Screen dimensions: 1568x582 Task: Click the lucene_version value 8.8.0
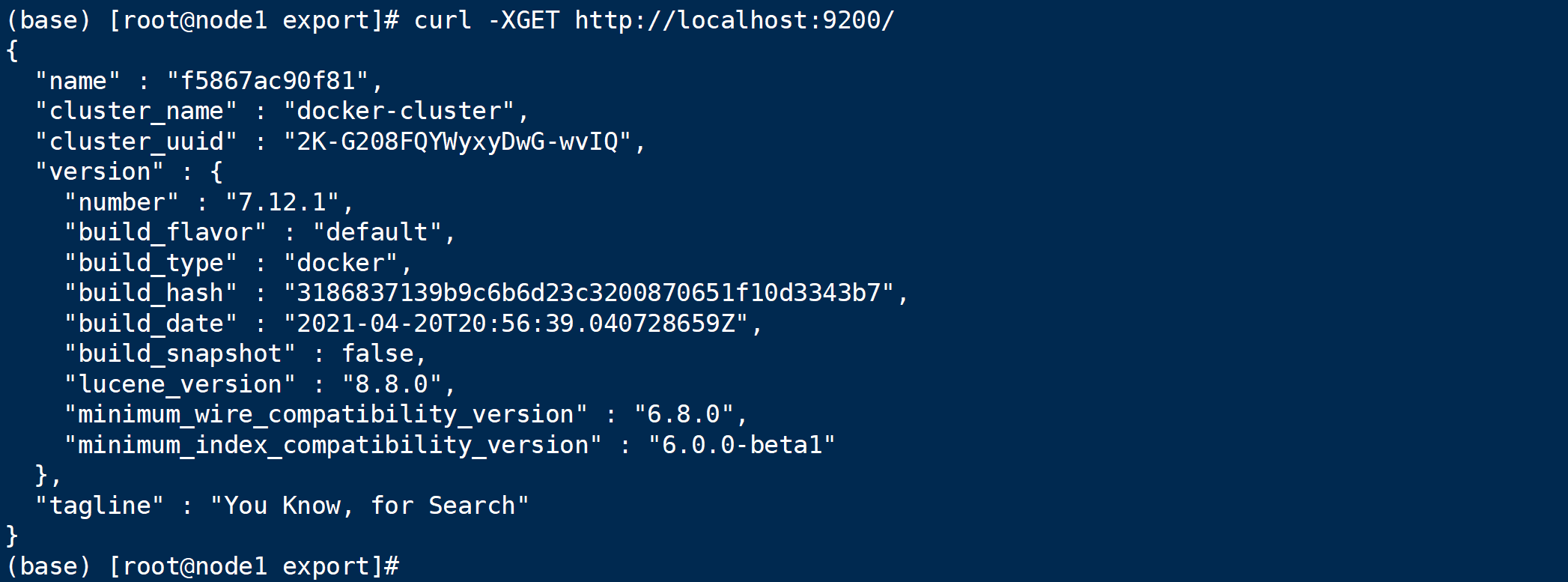coord(392,384)
